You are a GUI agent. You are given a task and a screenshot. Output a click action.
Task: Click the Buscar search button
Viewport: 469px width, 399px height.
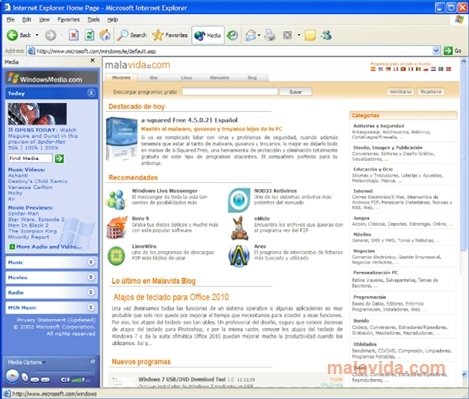295,92
